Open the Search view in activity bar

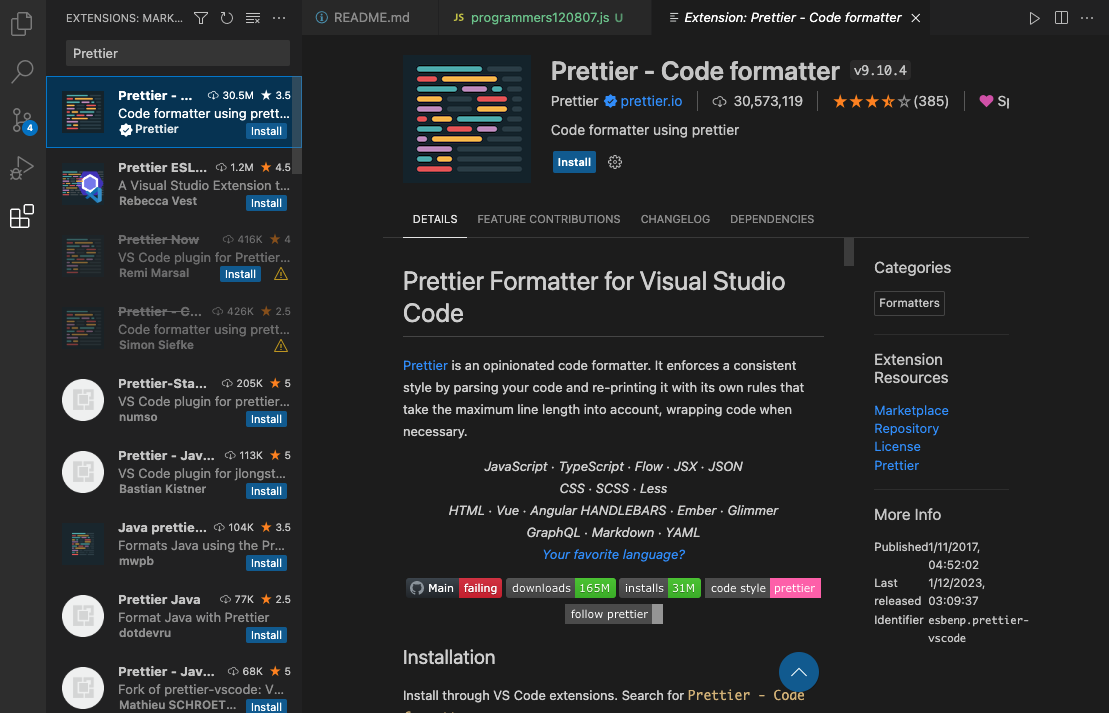pyautogui.click(x=22, y=71)
